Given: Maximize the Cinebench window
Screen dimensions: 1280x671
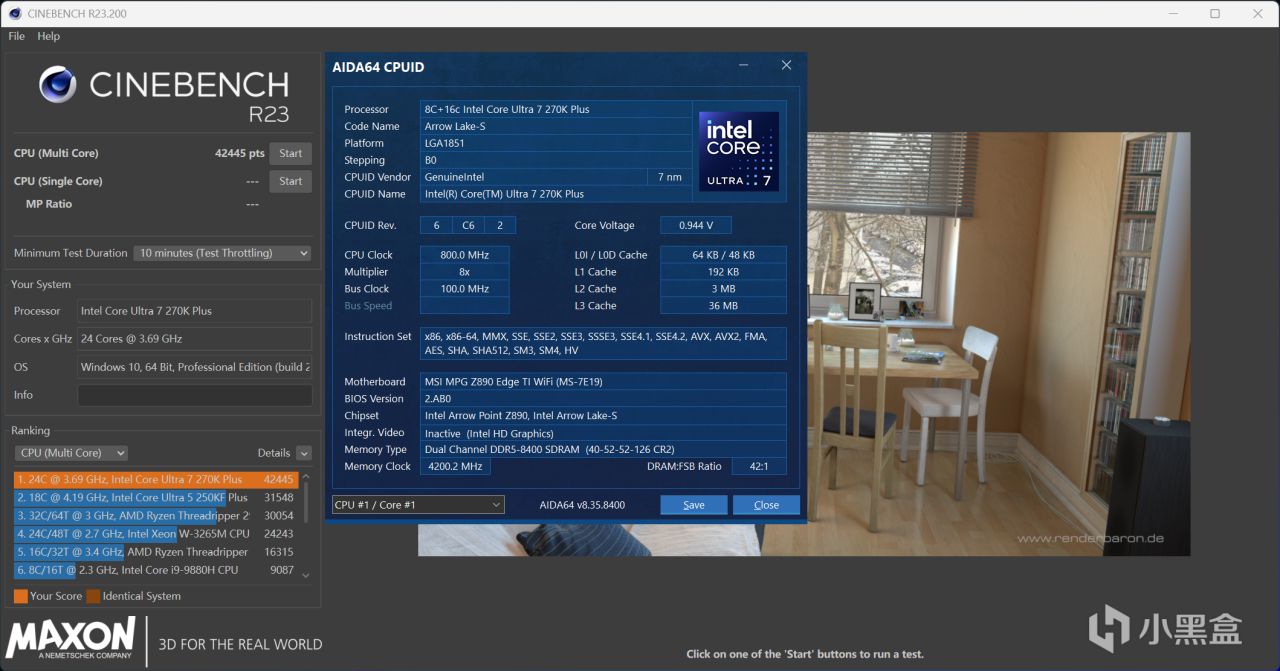Looking at the screenshot, I should [x=1215, y=14].
